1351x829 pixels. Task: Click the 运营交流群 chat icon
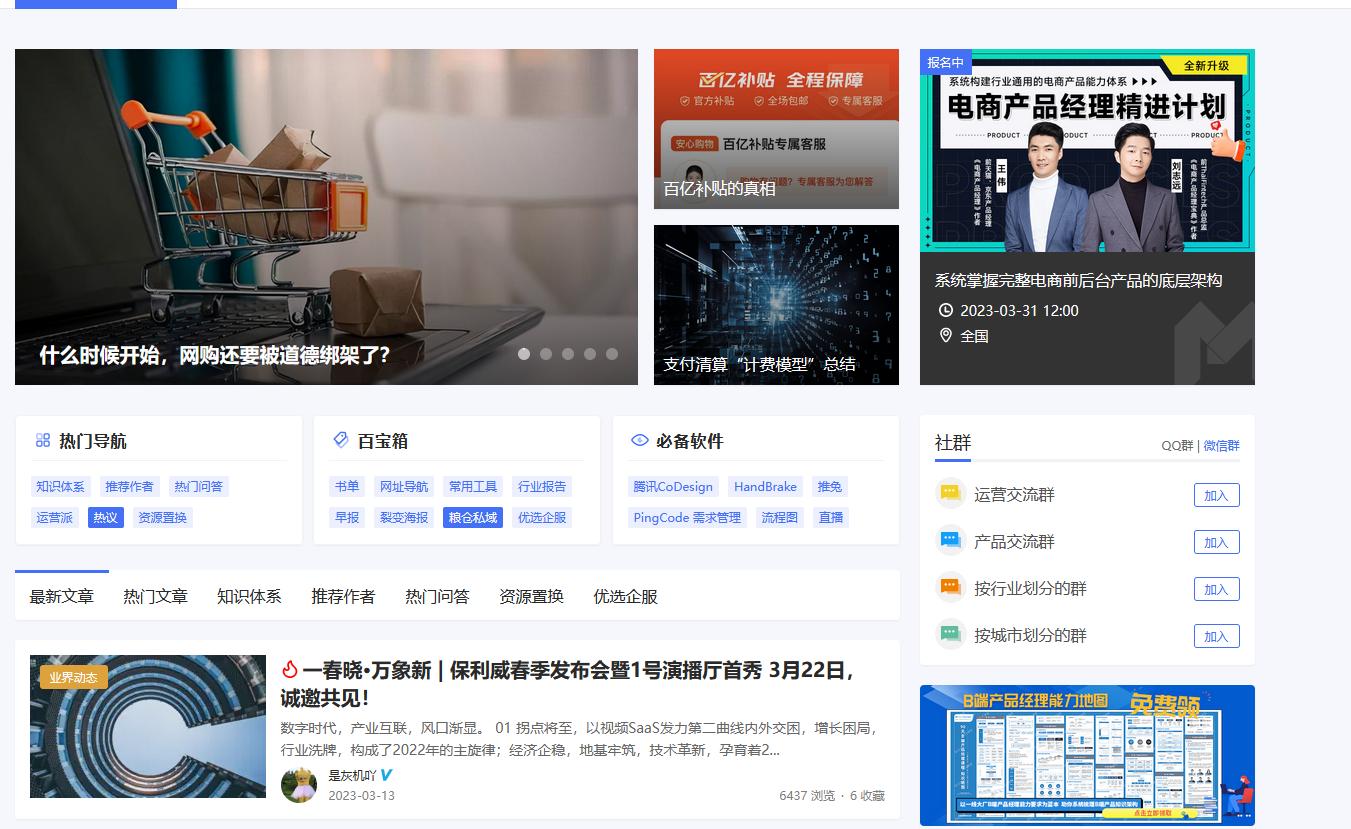[950, 493]
